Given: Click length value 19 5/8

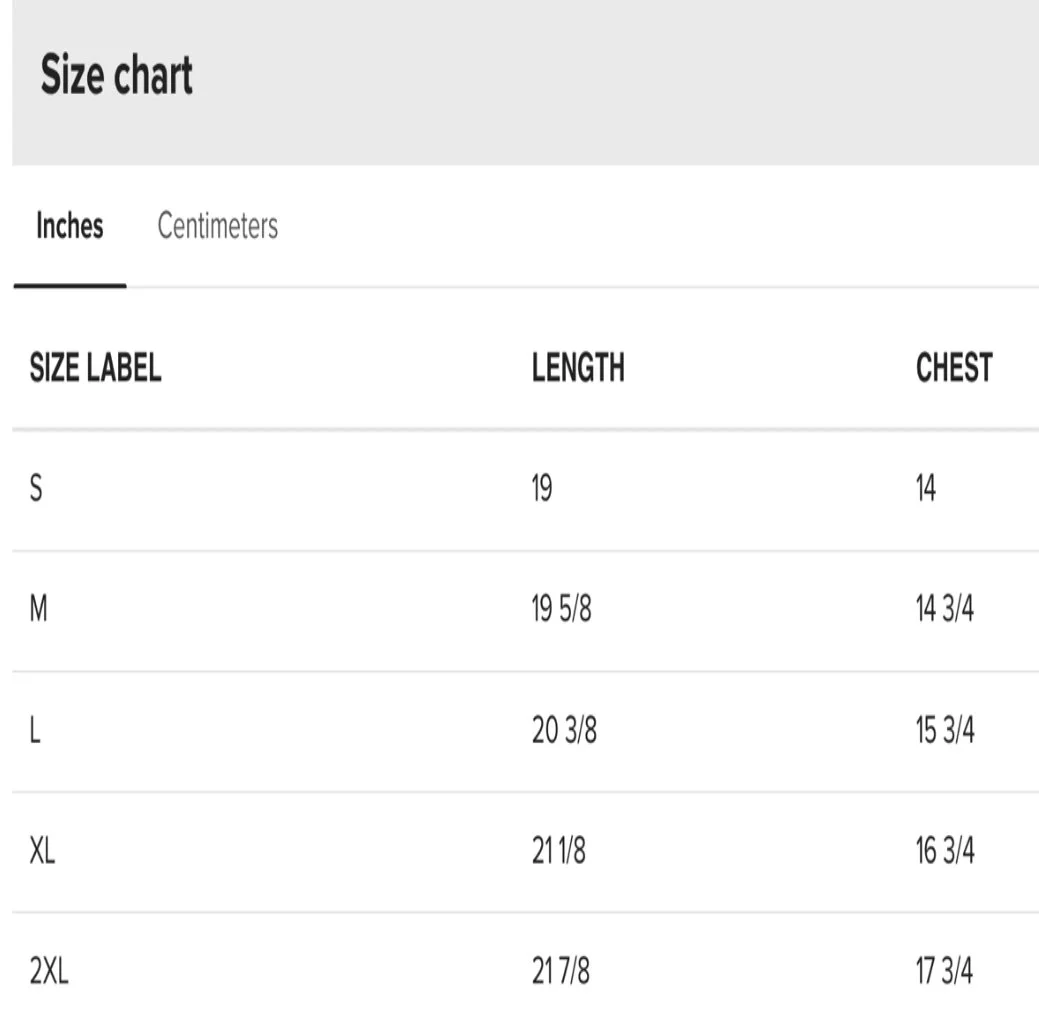Looking at the screenshot, I should tap(561, 610).
